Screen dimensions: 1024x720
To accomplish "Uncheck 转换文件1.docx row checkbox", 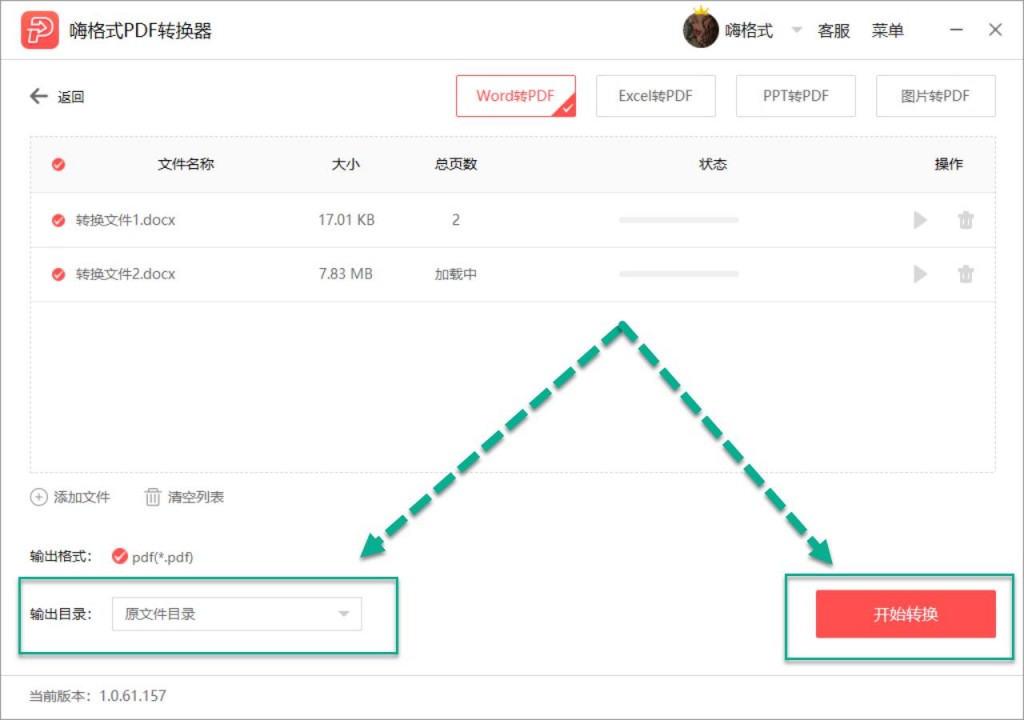I will [58, 220].
